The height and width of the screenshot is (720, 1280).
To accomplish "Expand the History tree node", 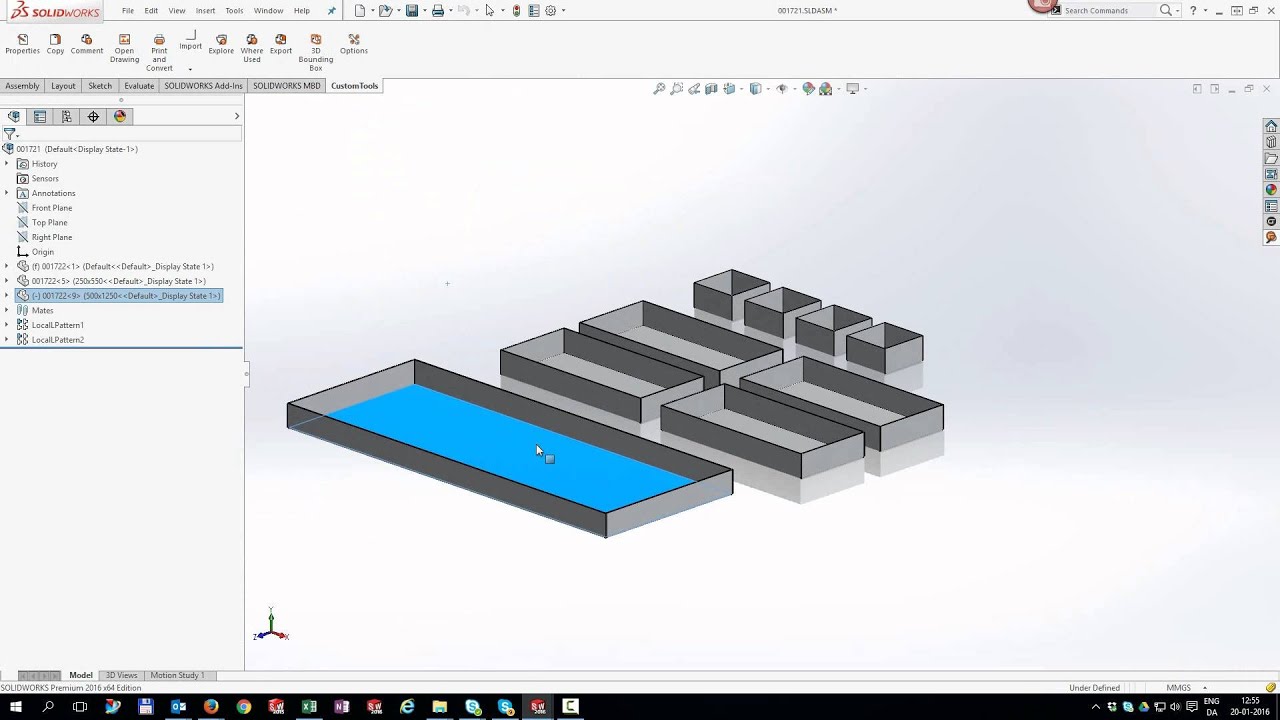I will tap(7, 163).
